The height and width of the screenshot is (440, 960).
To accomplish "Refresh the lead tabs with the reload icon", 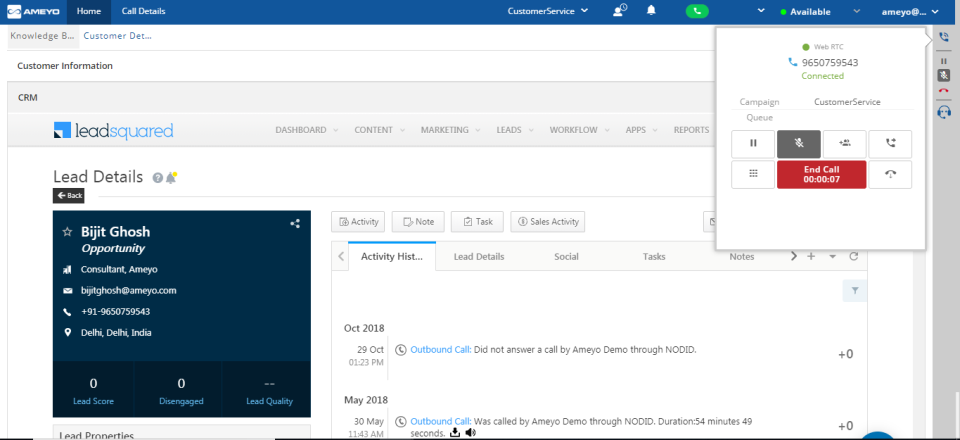I will point(853,256).
